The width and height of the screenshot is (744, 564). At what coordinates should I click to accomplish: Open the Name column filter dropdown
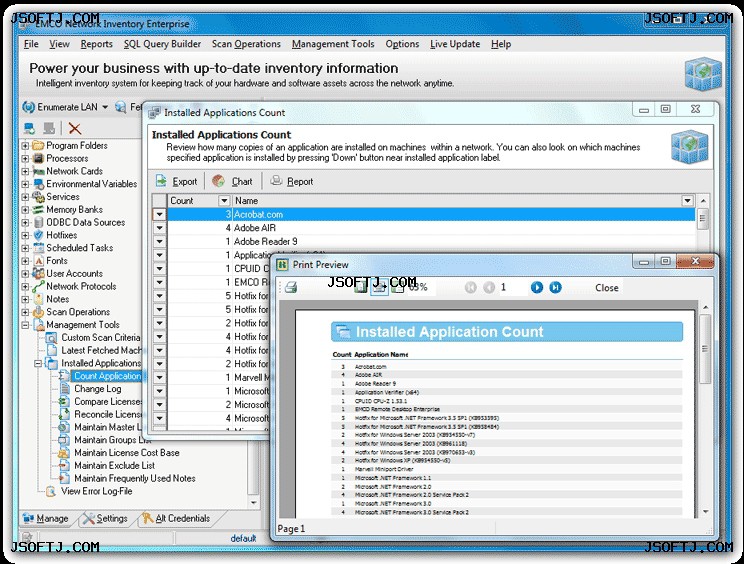click(x=688, y=201)
